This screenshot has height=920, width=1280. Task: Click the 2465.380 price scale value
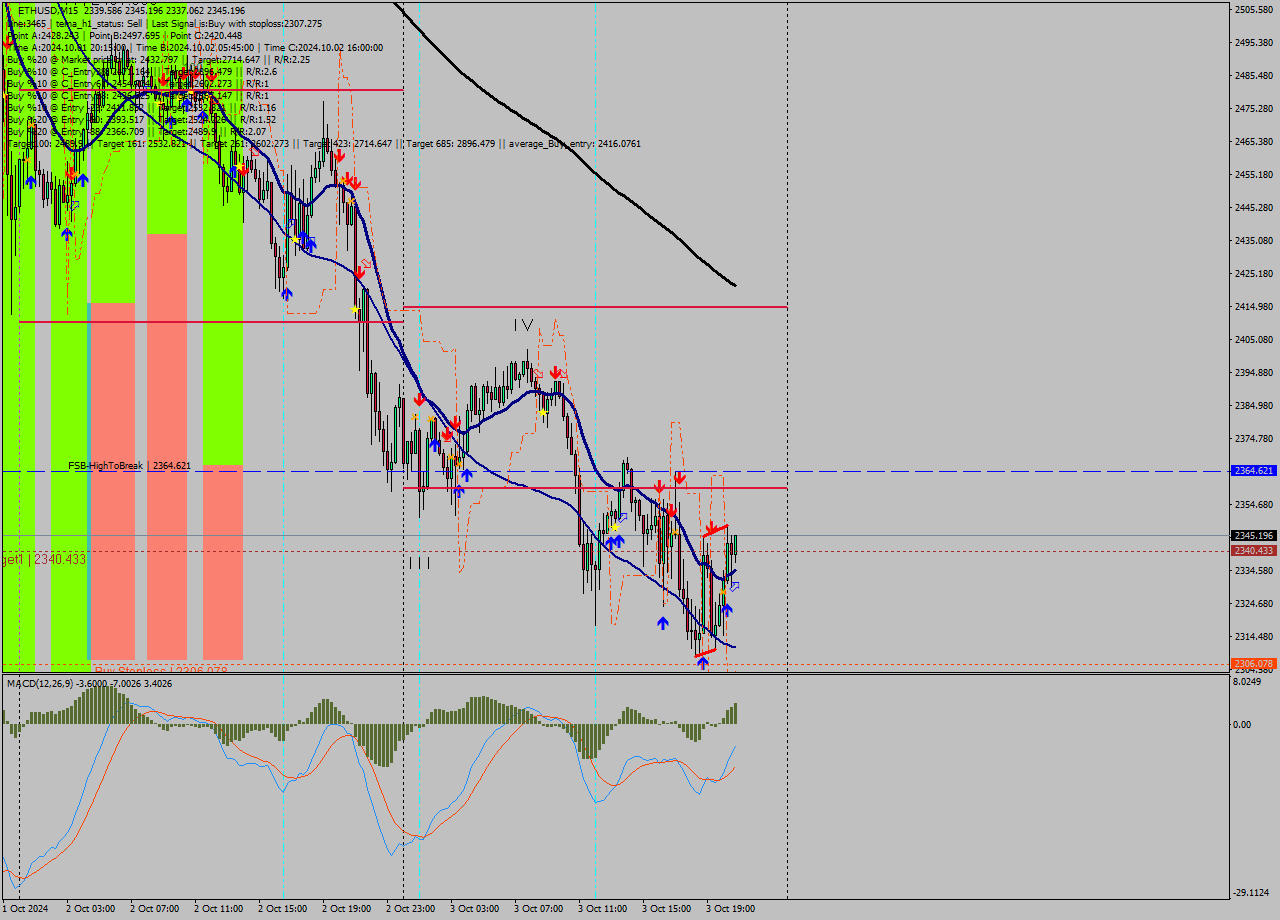click(1254, 142)
